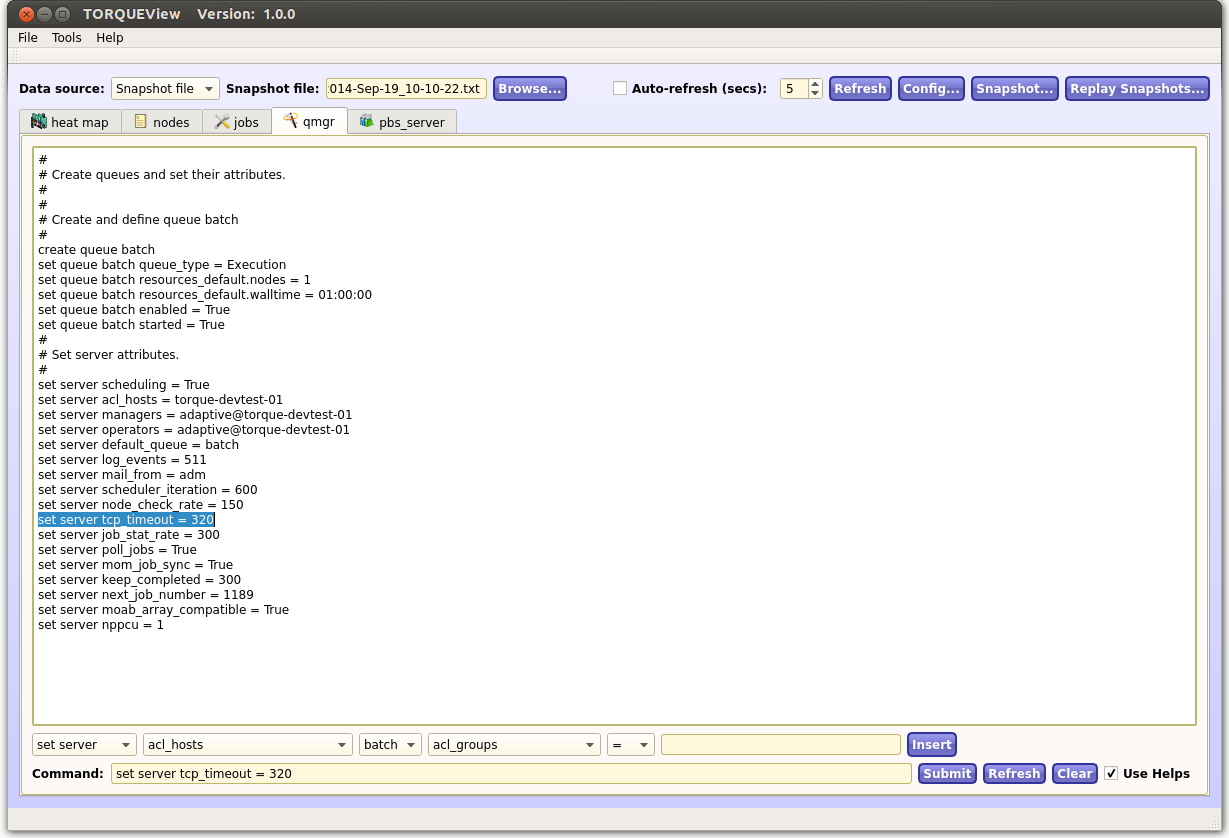Open the acl_hosts attribute dropdown
The width and height of the screenshot is (1229, 838).
[248, 745]
